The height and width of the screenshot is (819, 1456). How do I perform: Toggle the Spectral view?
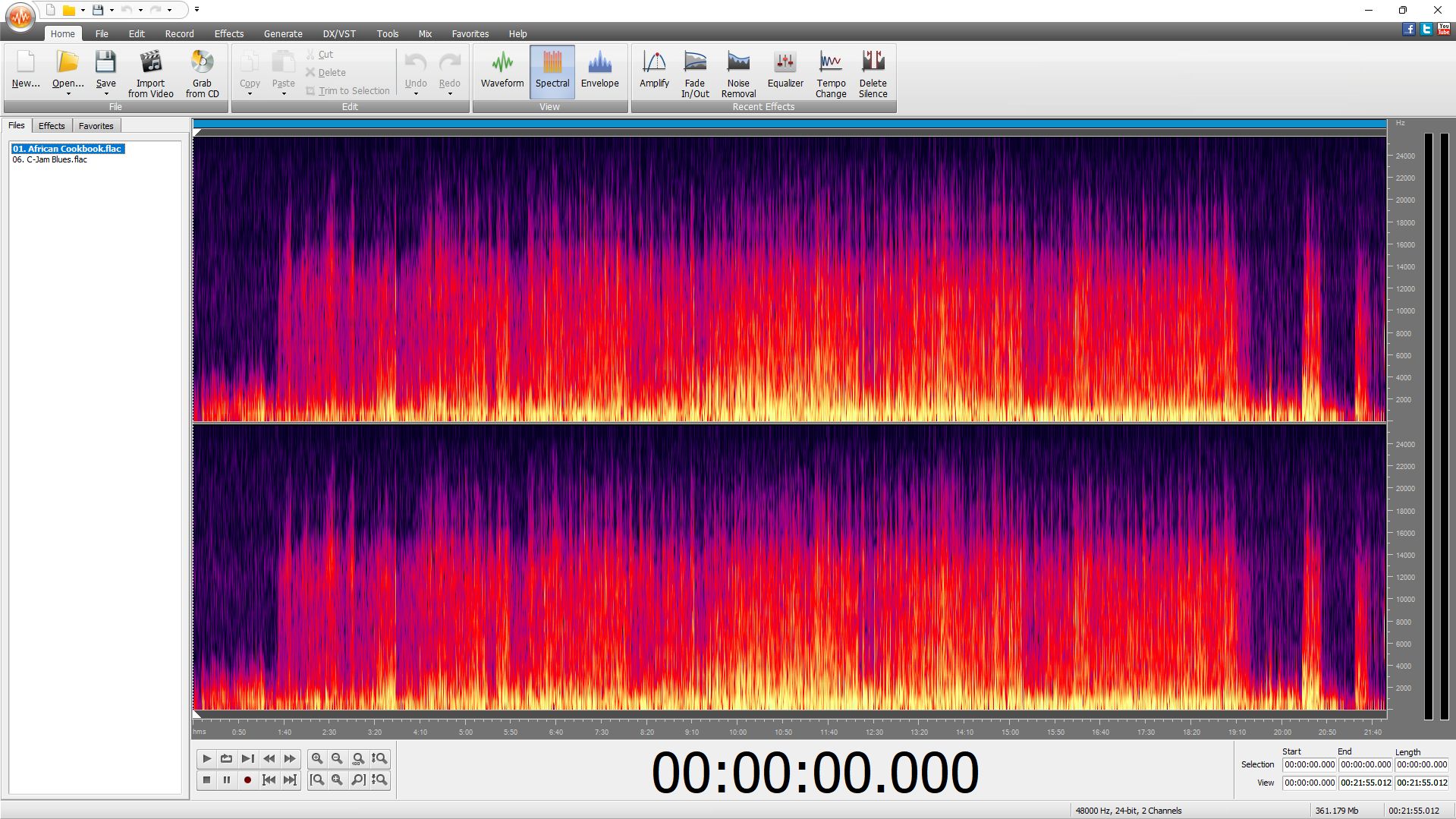coord(552,71)
